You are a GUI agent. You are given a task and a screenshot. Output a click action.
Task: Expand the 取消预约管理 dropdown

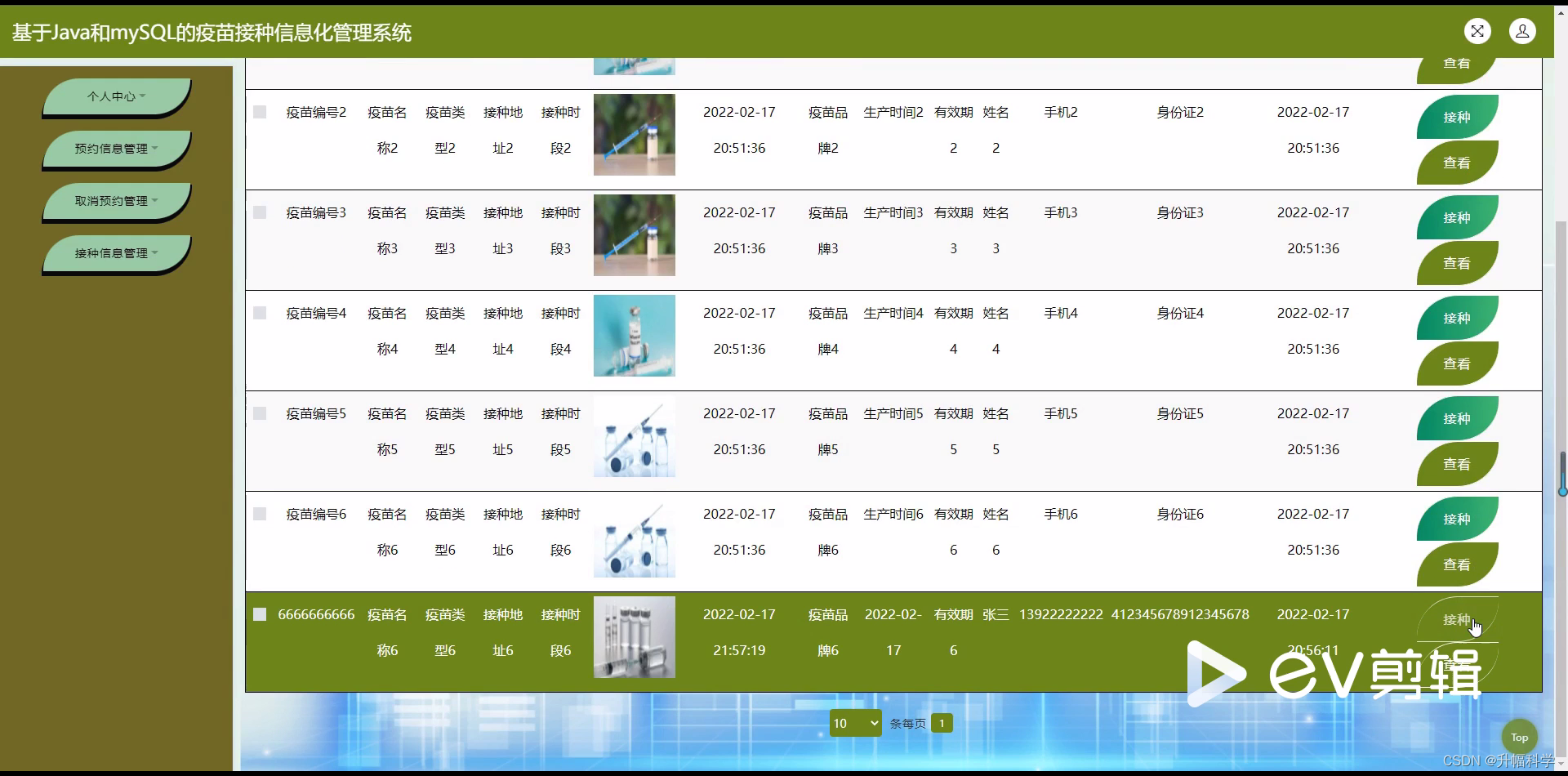(x=116, y=200)
